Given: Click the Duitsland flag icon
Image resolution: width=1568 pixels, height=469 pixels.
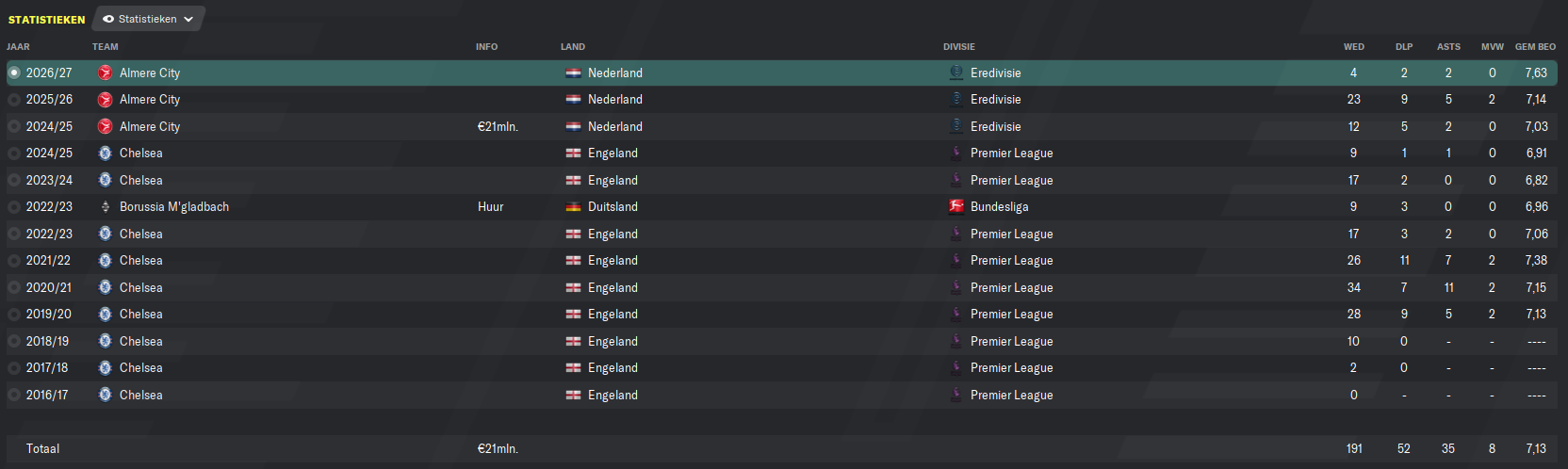Looking at the screenshot, I should (x=573, y=206).
